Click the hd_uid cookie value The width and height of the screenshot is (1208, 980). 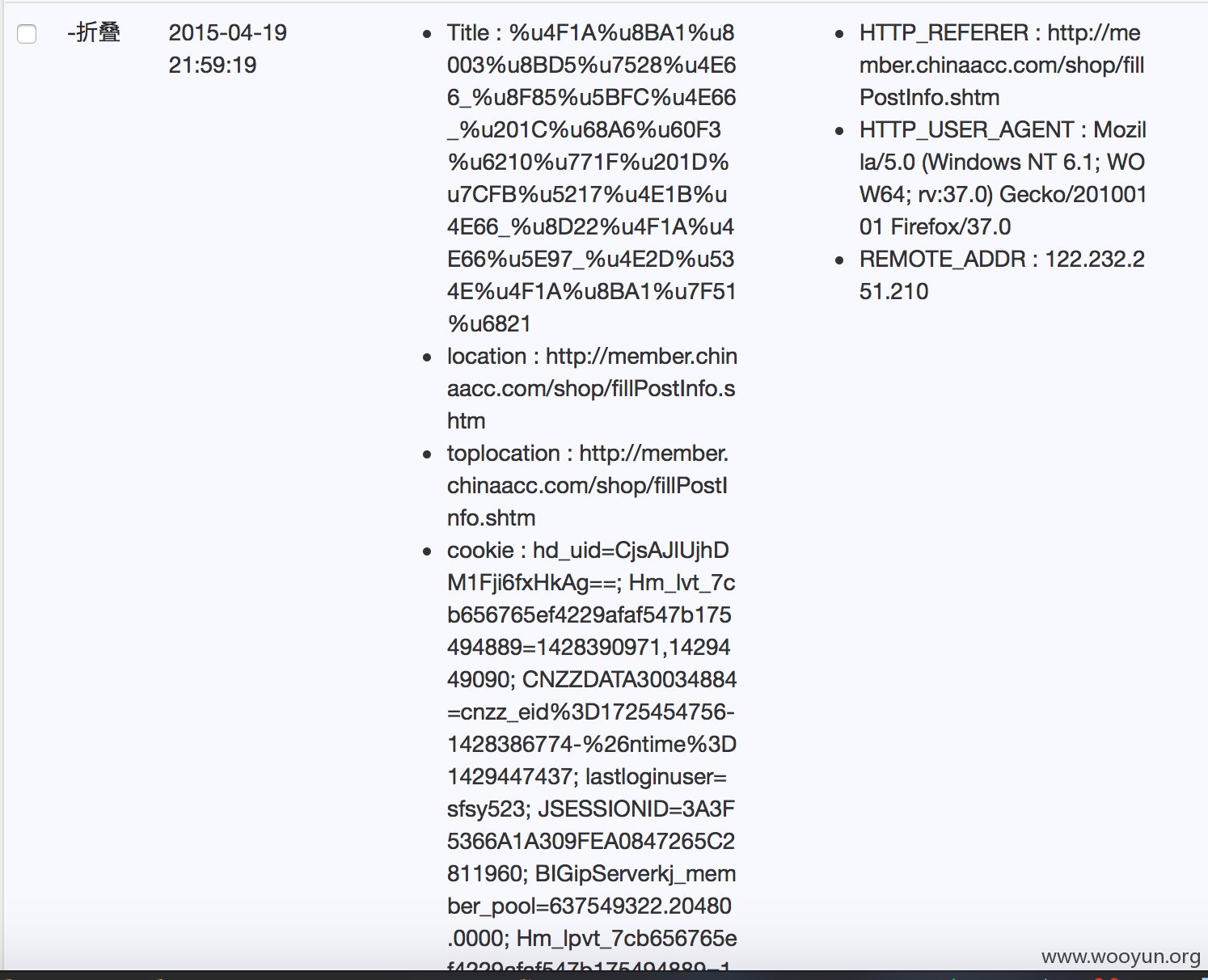pyautogui.click(x=589, y=566)
